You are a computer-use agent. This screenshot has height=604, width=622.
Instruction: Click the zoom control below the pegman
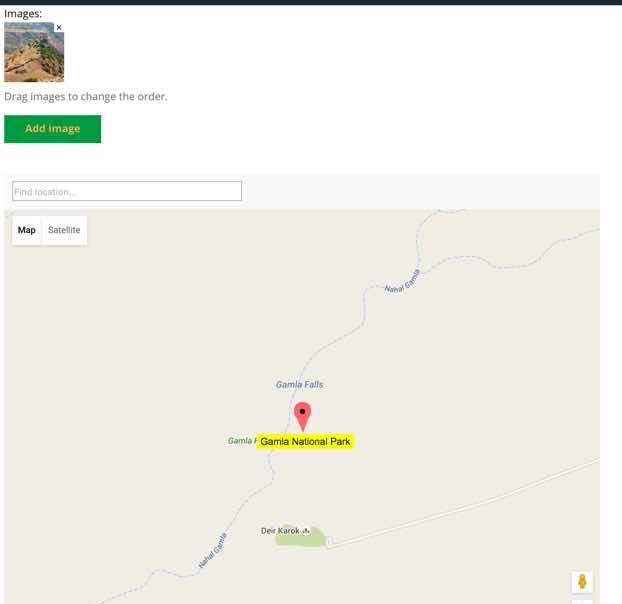(582, 602)
